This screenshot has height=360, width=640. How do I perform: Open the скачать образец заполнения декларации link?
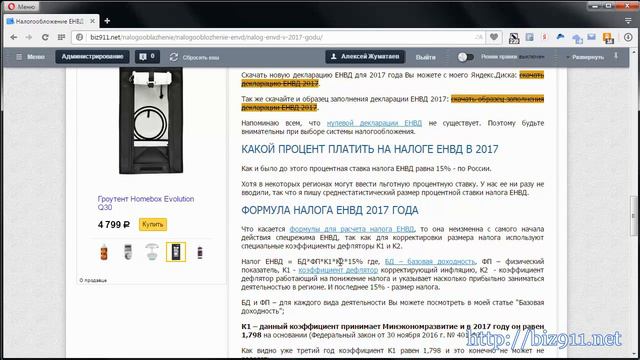498,99
